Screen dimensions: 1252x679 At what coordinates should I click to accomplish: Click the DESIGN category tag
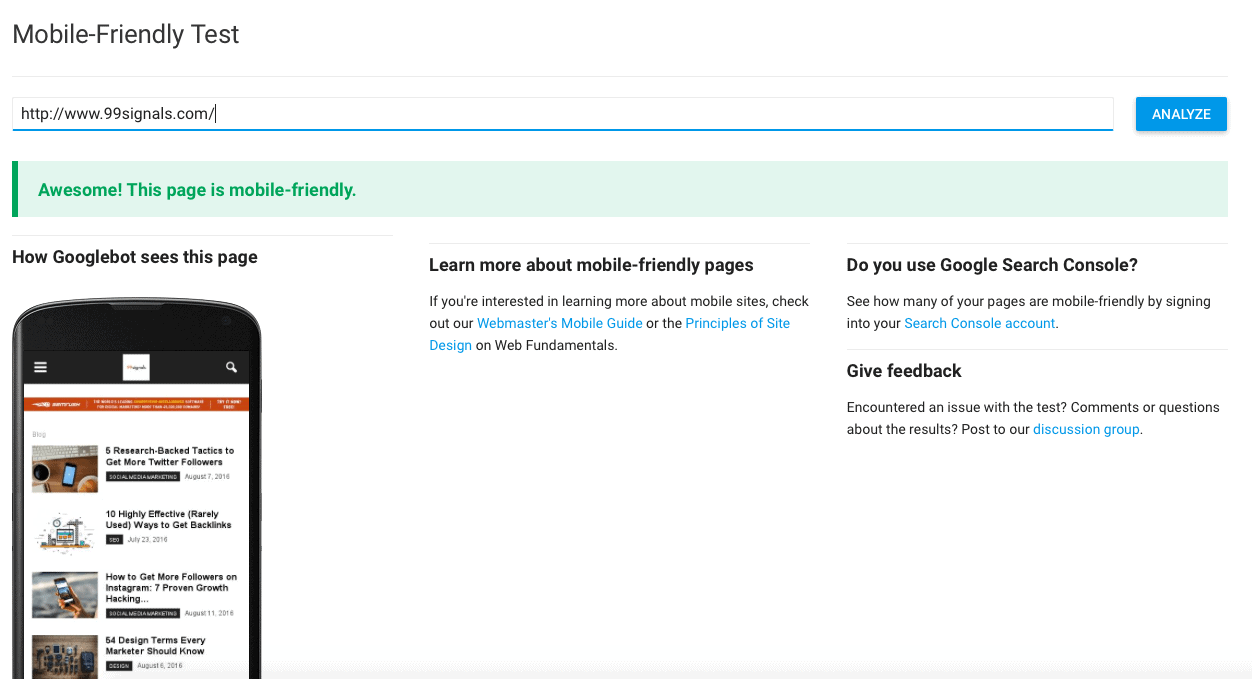[x=118, y=665]
